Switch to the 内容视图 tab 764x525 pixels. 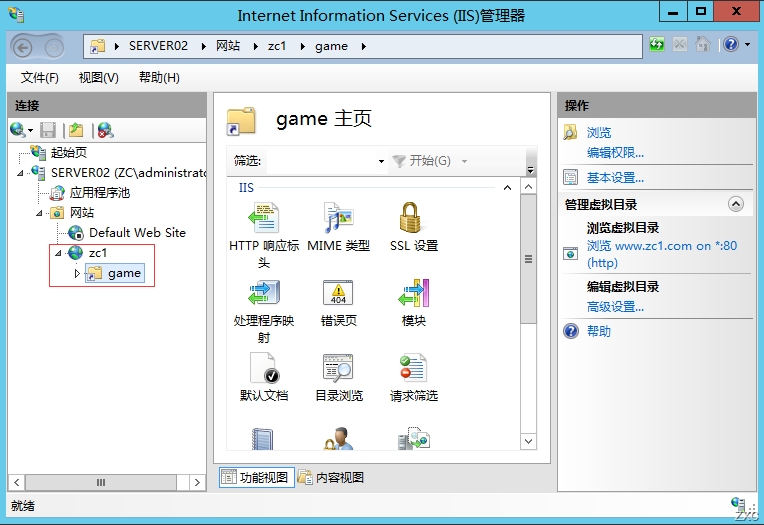331,477
